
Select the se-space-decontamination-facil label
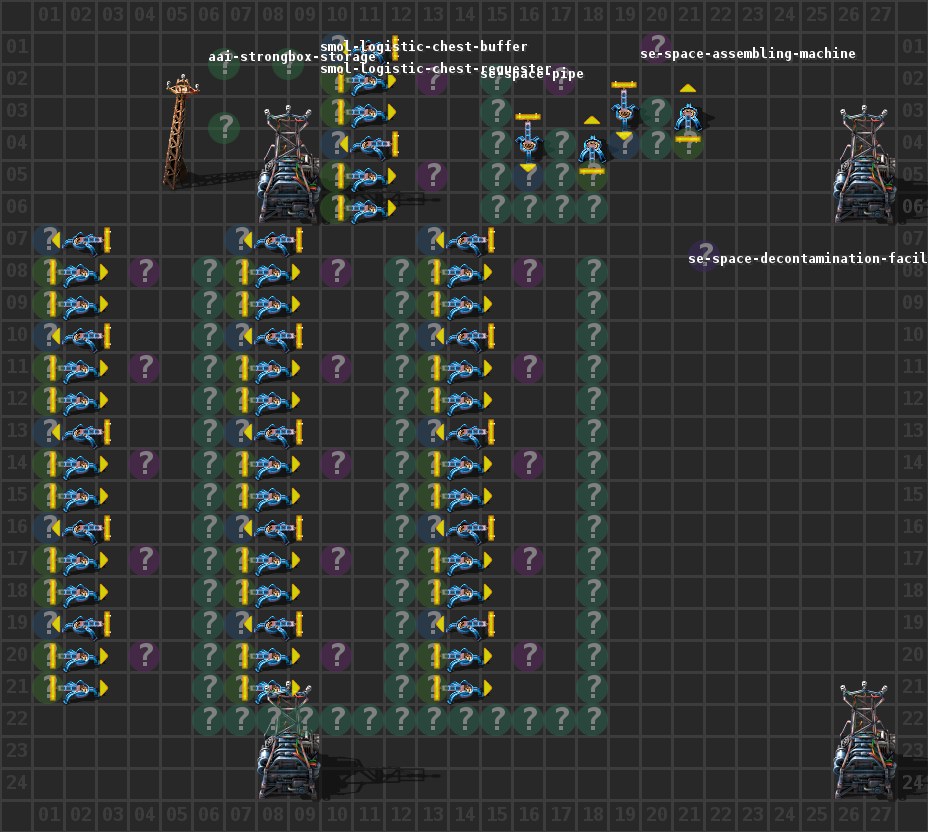(808, 258)
